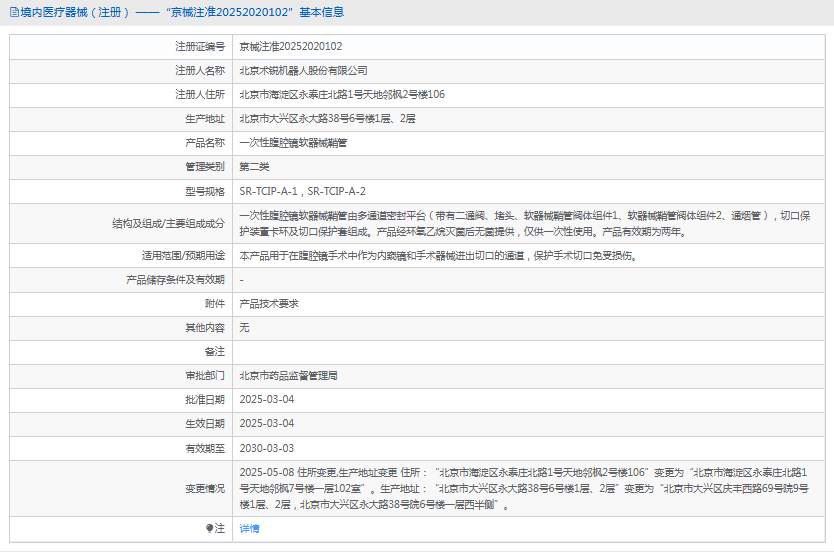Screen dimensions: 834x552
Task: Click the 生效日期 label
Action: point(205,424)
